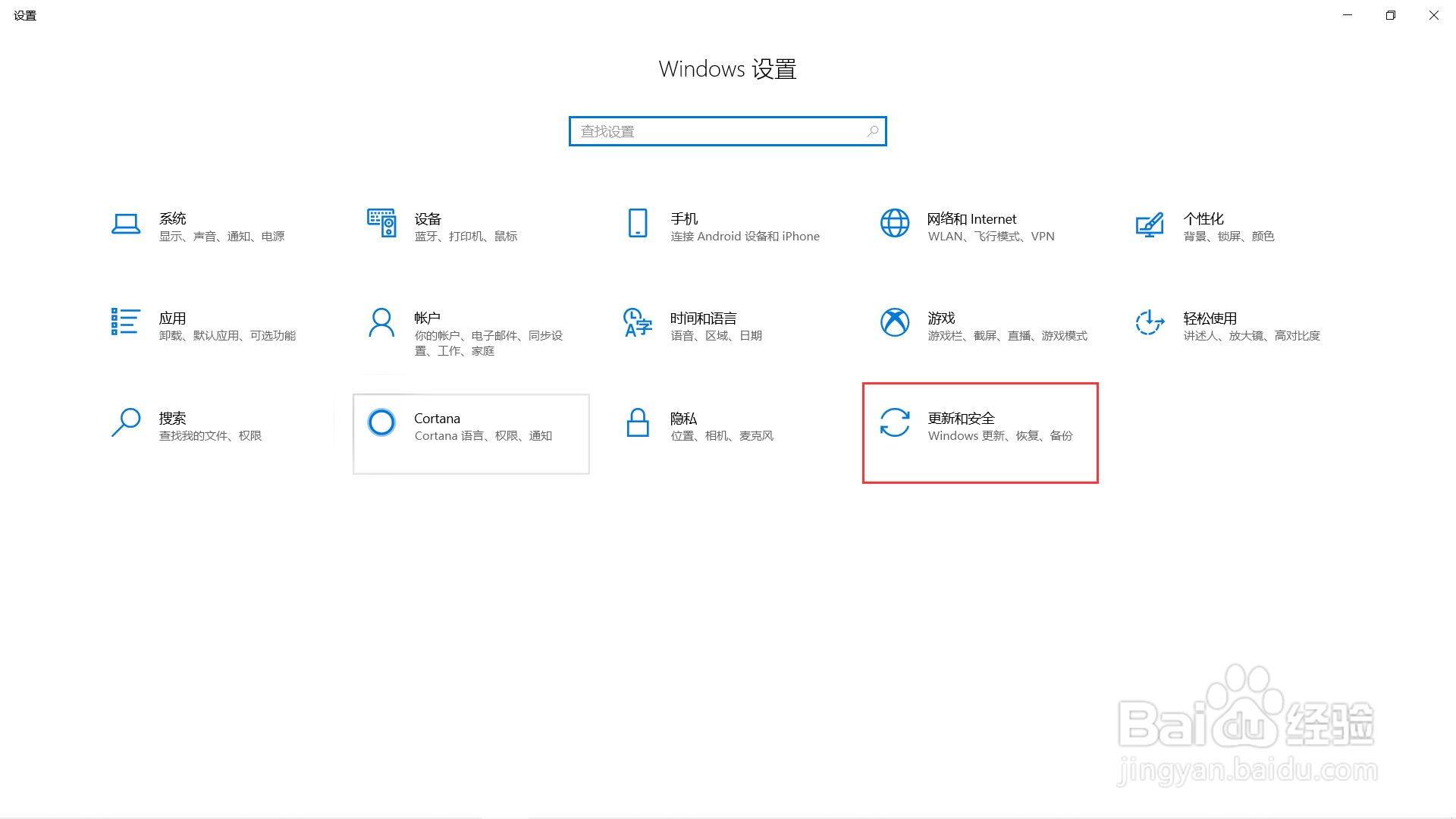Click the Search magnifier category icon
1456x819 pixels.
tap(126, 422)
